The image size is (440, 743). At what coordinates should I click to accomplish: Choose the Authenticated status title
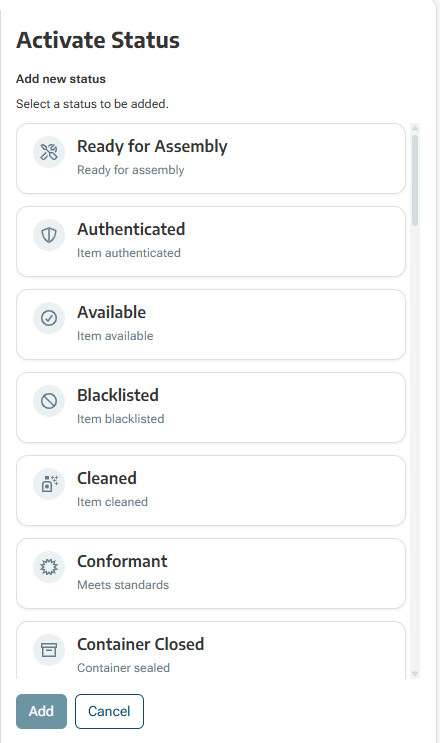point(131,229)
